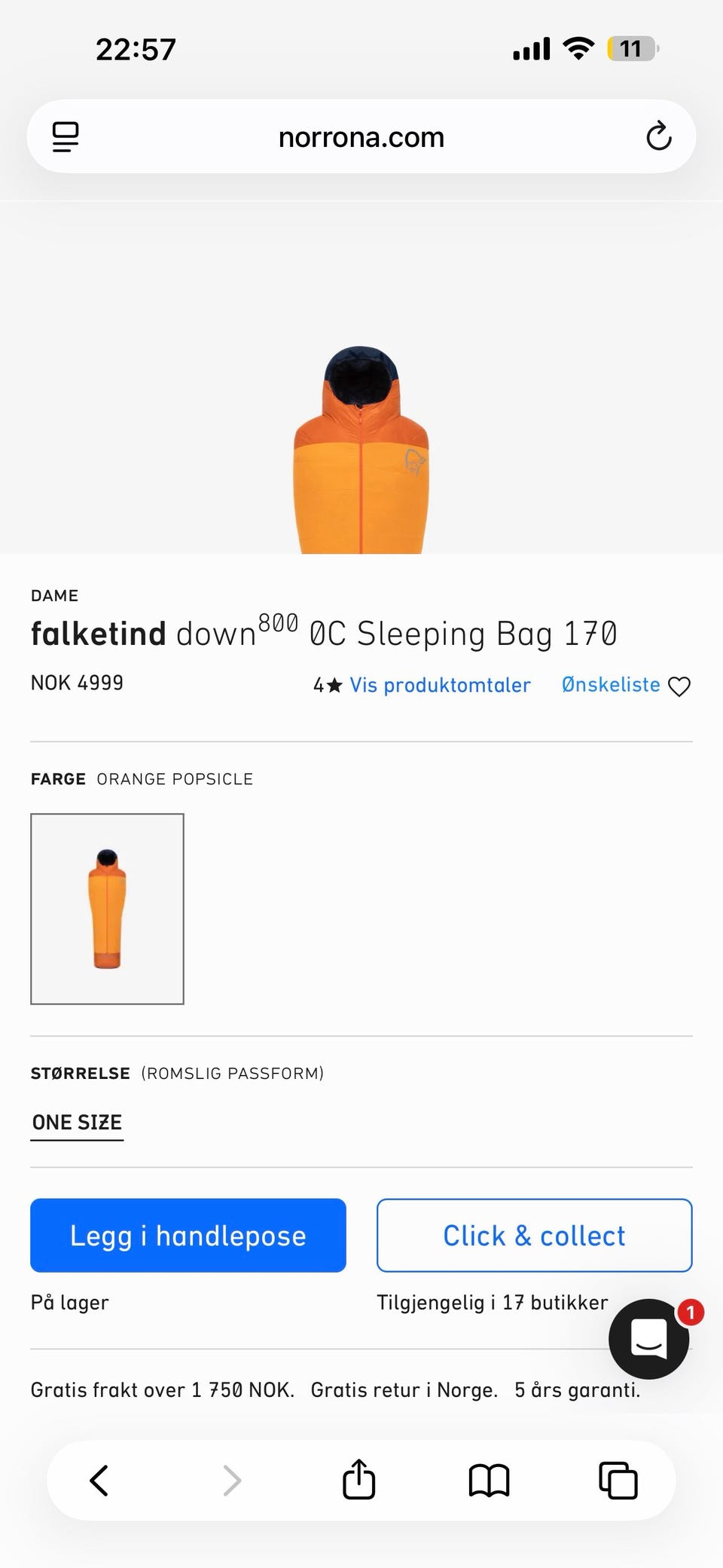Reload the norrona.com page
723x1568 pixels.
658,137
